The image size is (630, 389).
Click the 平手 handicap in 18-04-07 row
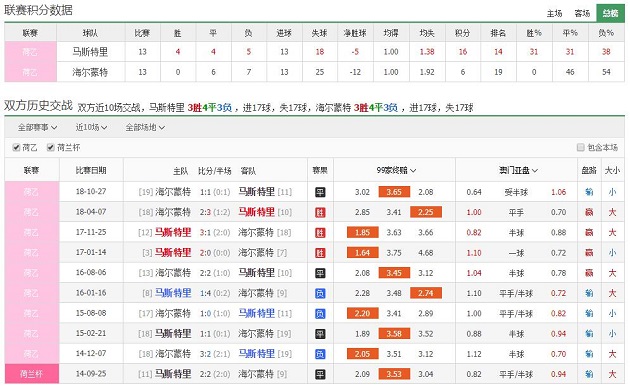[x=516, y=213]
